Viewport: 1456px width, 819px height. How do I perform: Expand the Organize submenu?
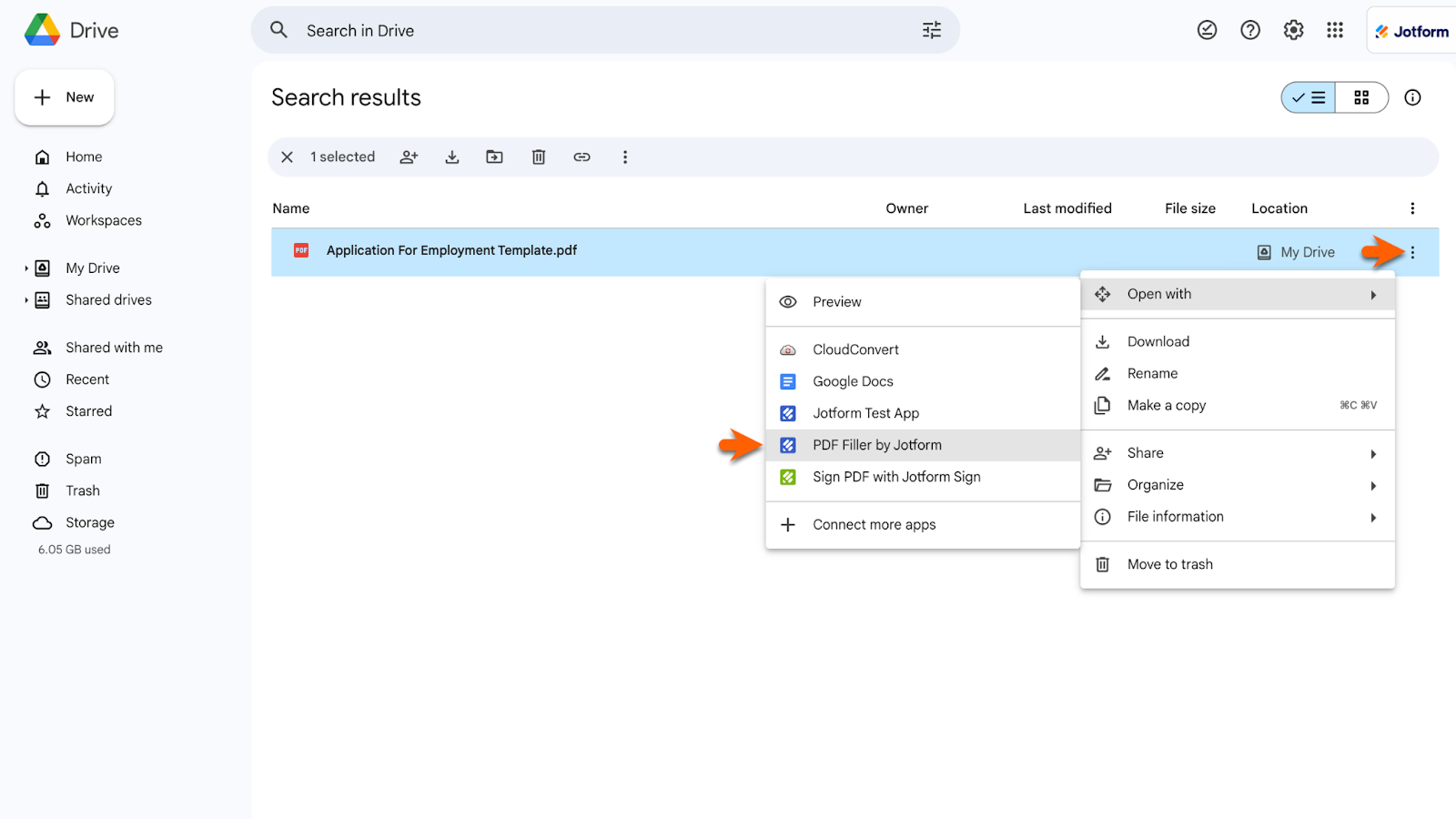pyautogui.click(x=1238, y=485)
